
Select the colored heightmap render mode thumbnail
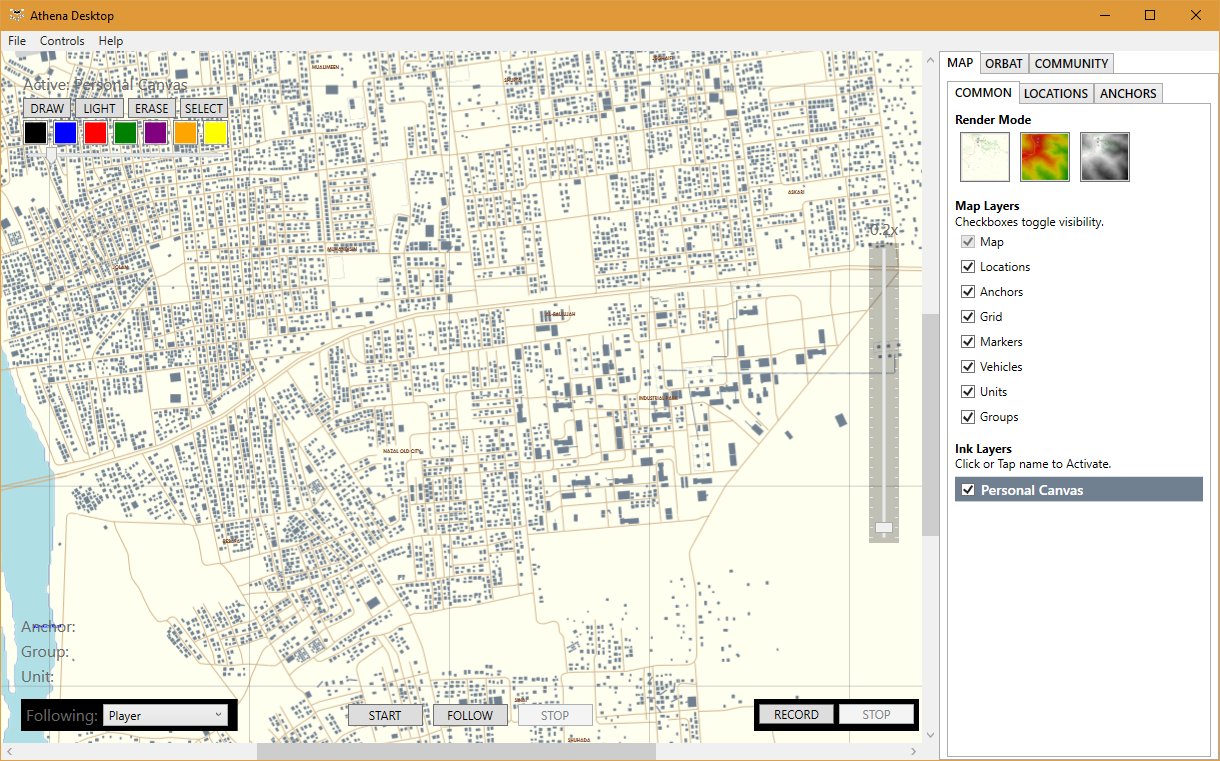coord(1044,157)
